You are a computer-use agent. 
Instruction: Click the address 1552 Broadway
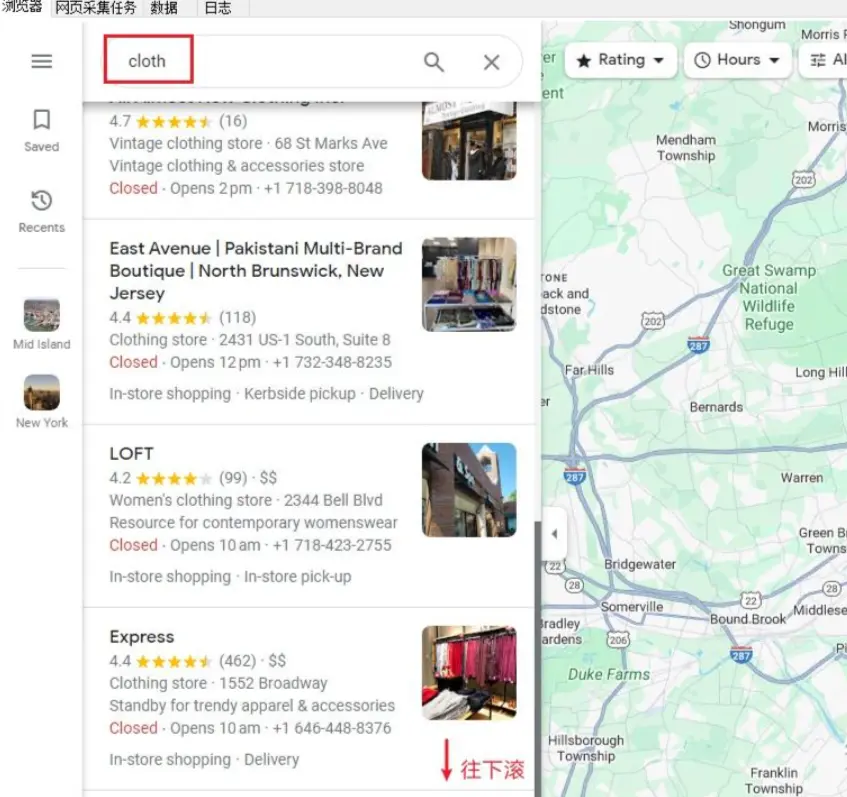tap(273, 683)
